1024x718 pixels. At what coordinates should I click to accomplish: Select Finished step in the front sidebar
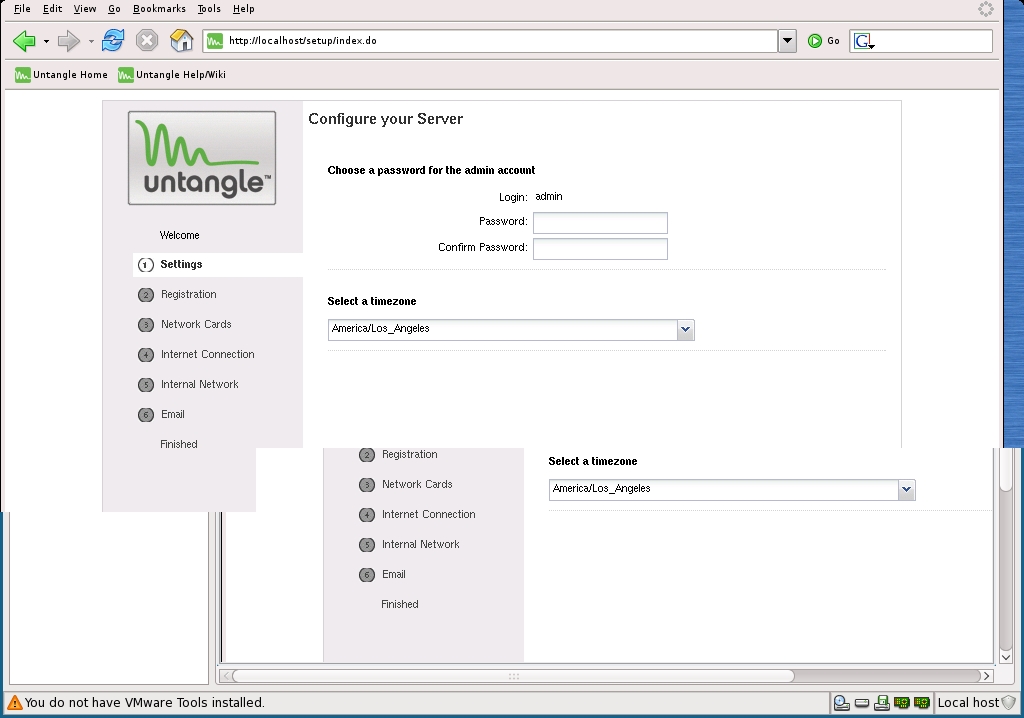point(179,444)
